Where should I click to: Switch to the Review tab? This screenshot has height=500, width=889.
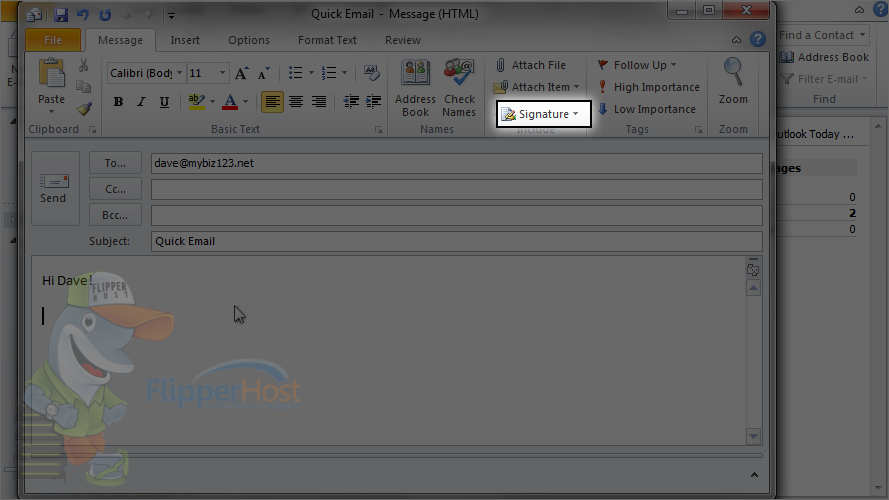pyautogui.click(x=403, y=40)
